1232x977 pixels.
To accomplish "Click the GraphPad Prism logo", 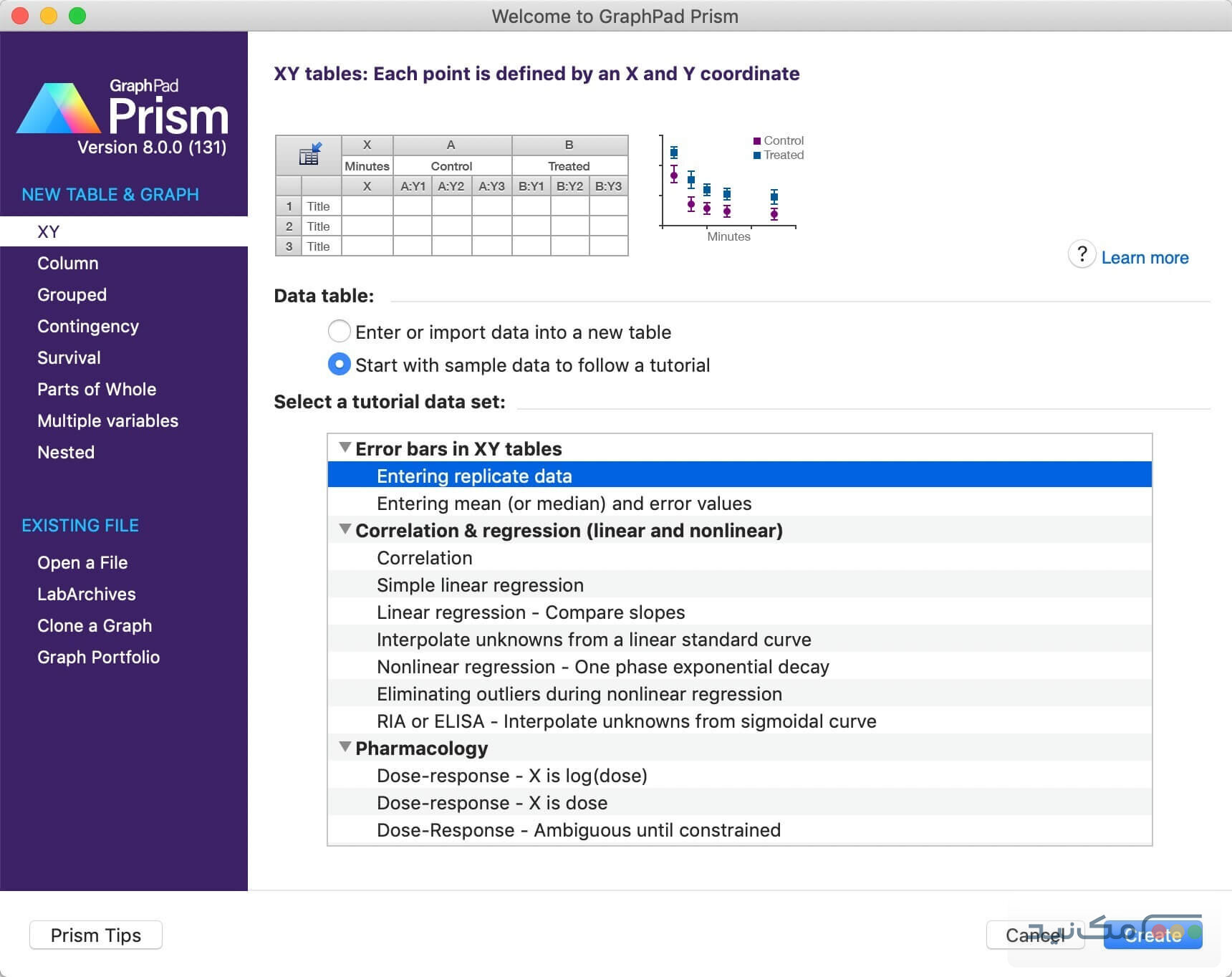I will [x=123, y=116].
